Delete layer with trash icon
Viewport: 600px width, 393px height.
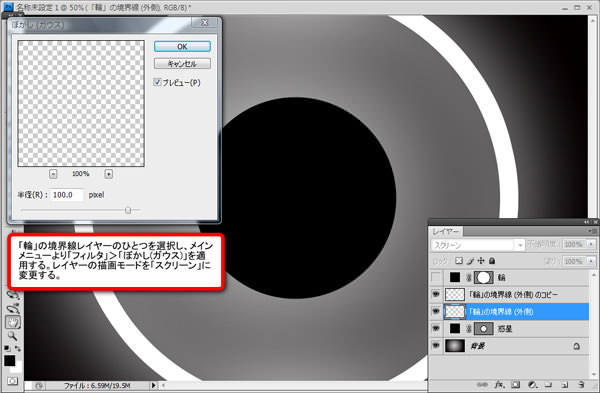(581, 385)
